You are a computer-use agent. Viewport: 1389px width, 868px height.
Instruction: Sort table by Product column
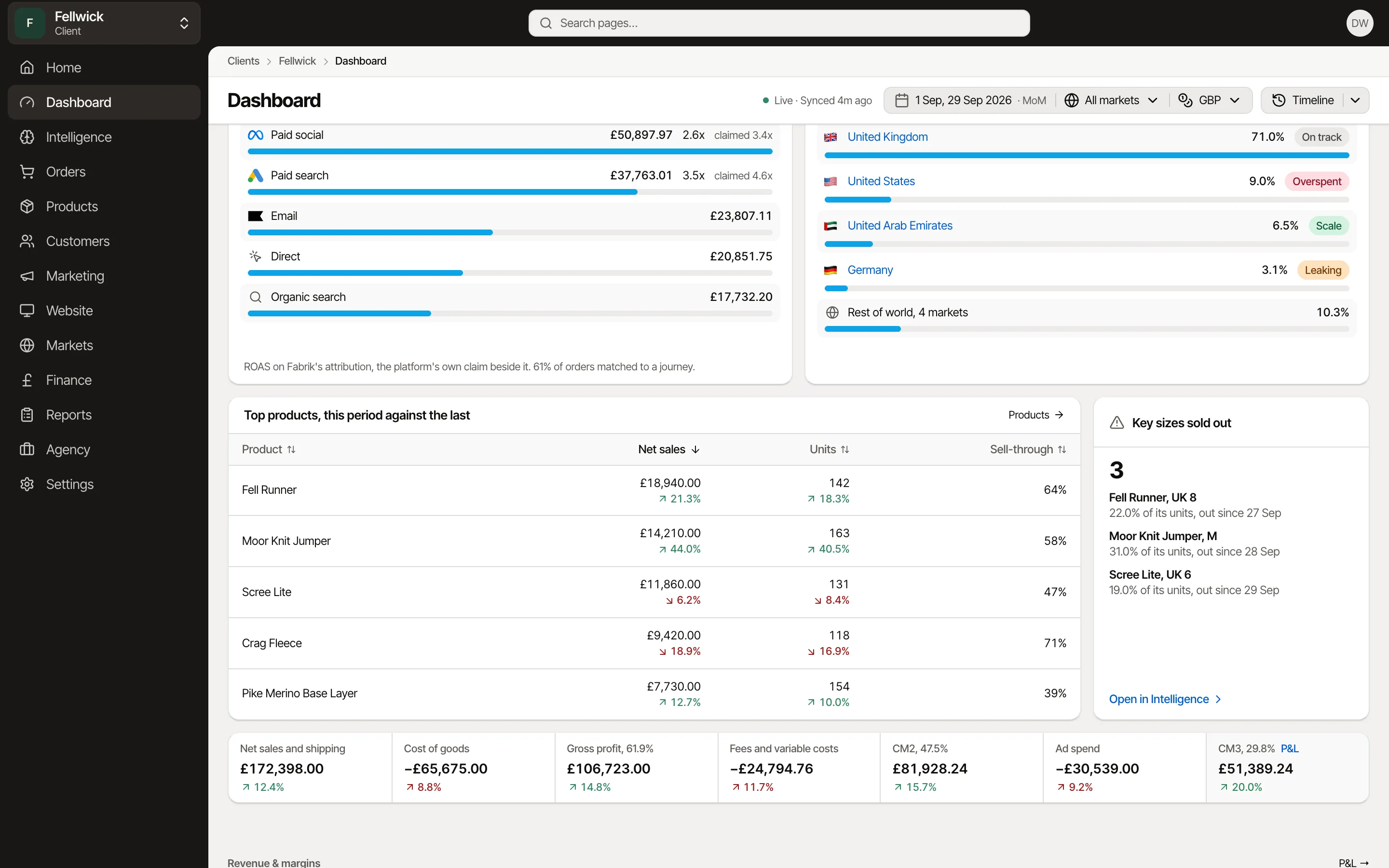tap(269, 449)
